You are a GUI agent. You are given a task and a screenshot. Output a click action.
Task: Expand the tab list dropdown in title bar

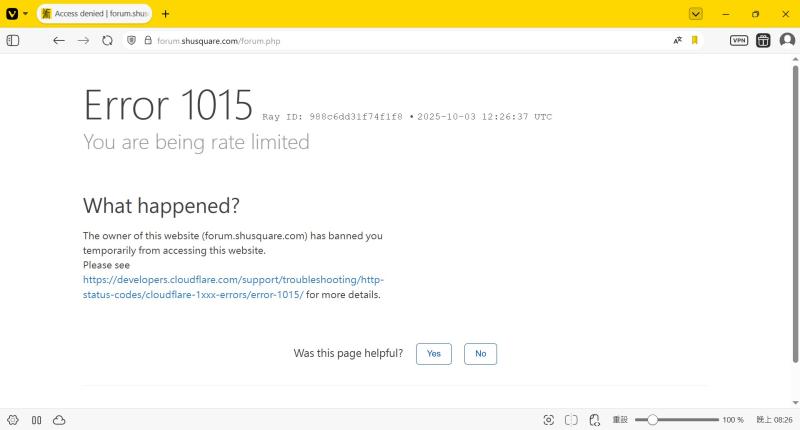coord(696,14)
